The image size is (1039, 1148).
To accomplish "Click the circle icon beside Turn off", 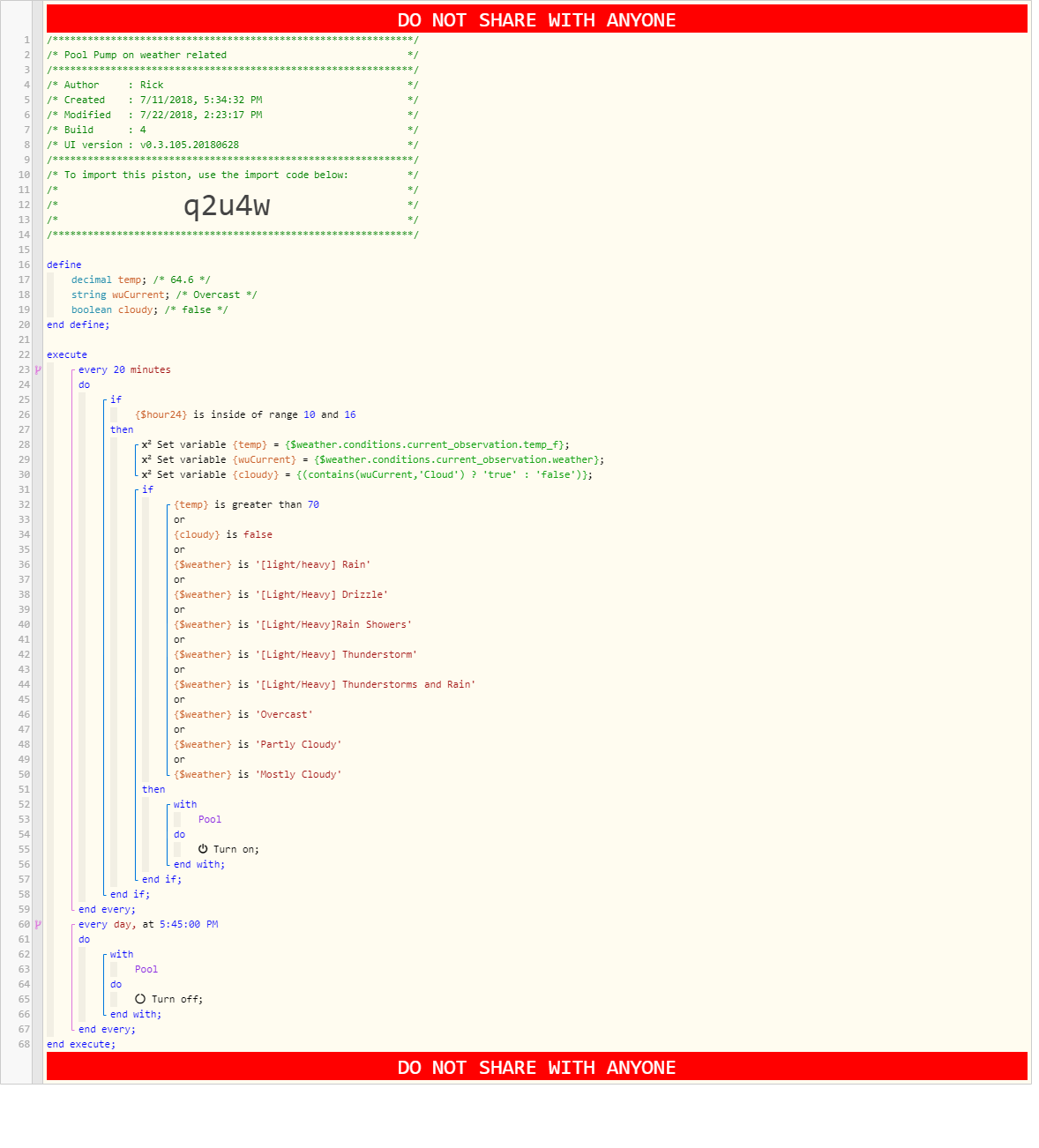I will click(140, 999).
